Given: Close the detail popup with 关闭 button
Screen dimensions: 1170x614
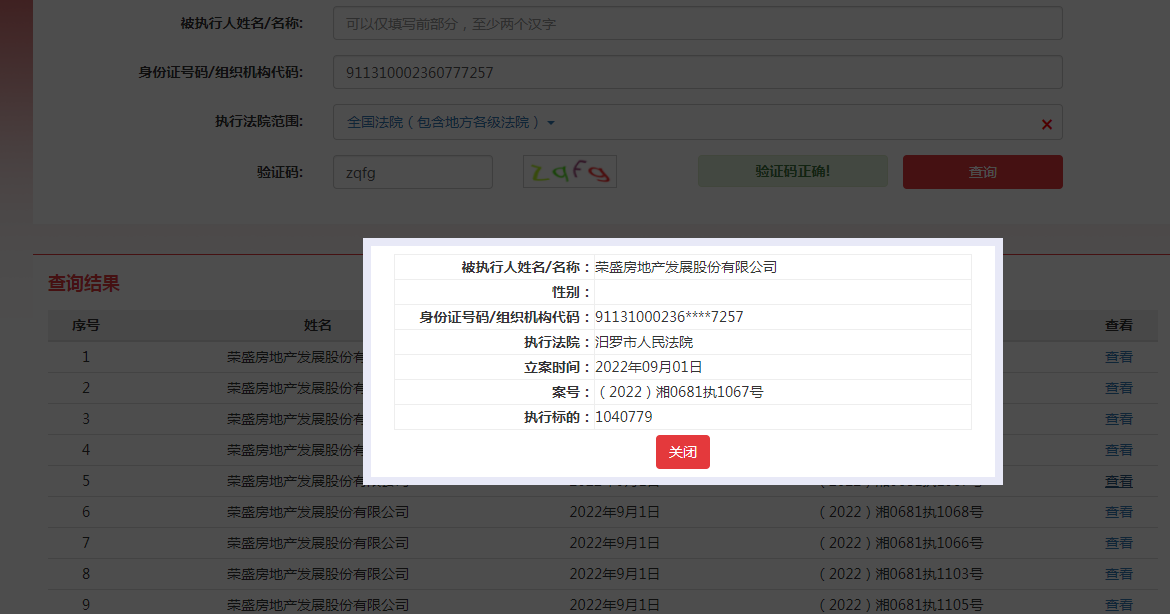Looking at the screenshot, I should pos(682,452).
